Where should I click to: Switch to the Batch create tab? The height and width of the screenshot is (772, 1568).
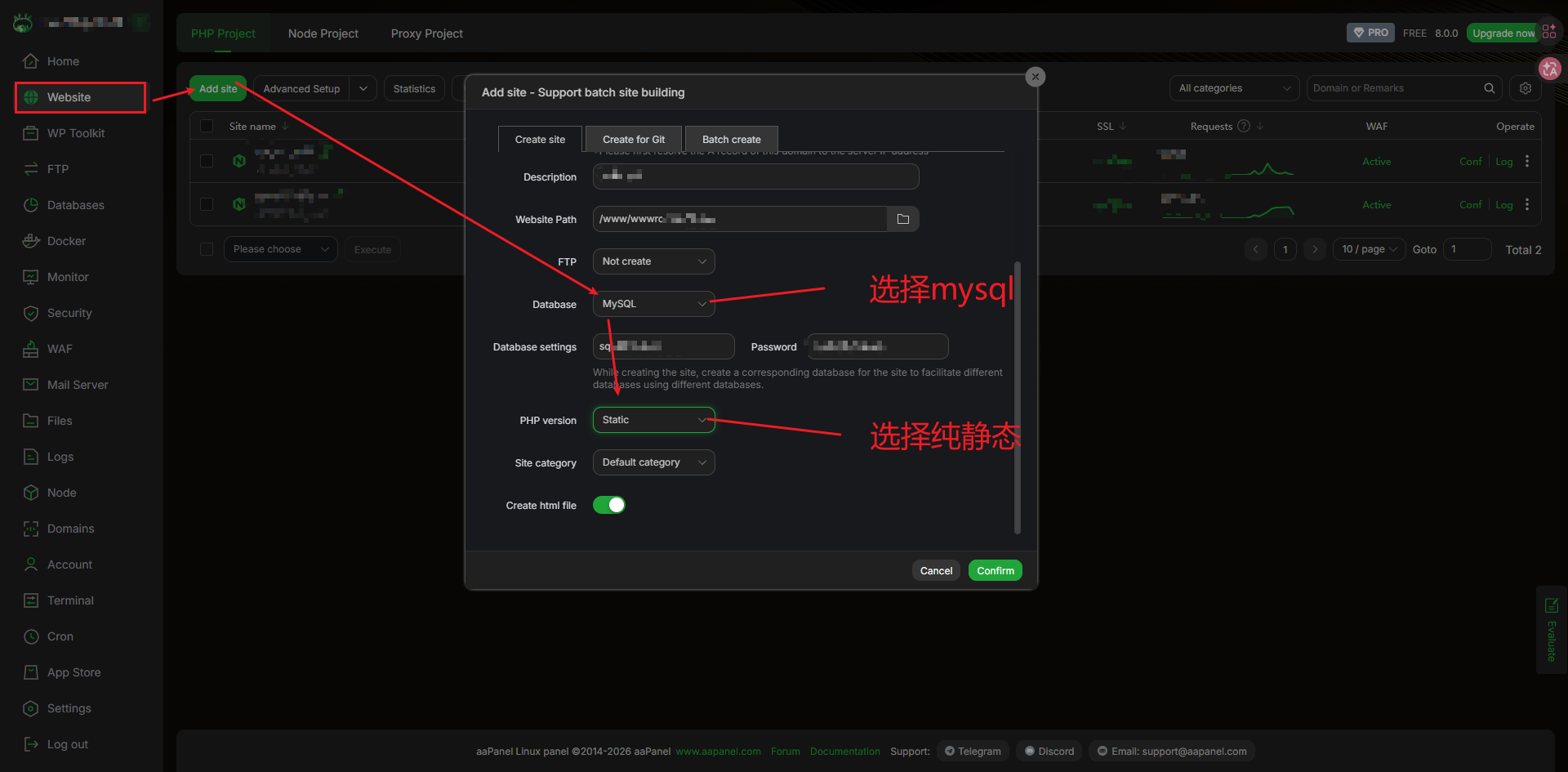coord(731,140)
